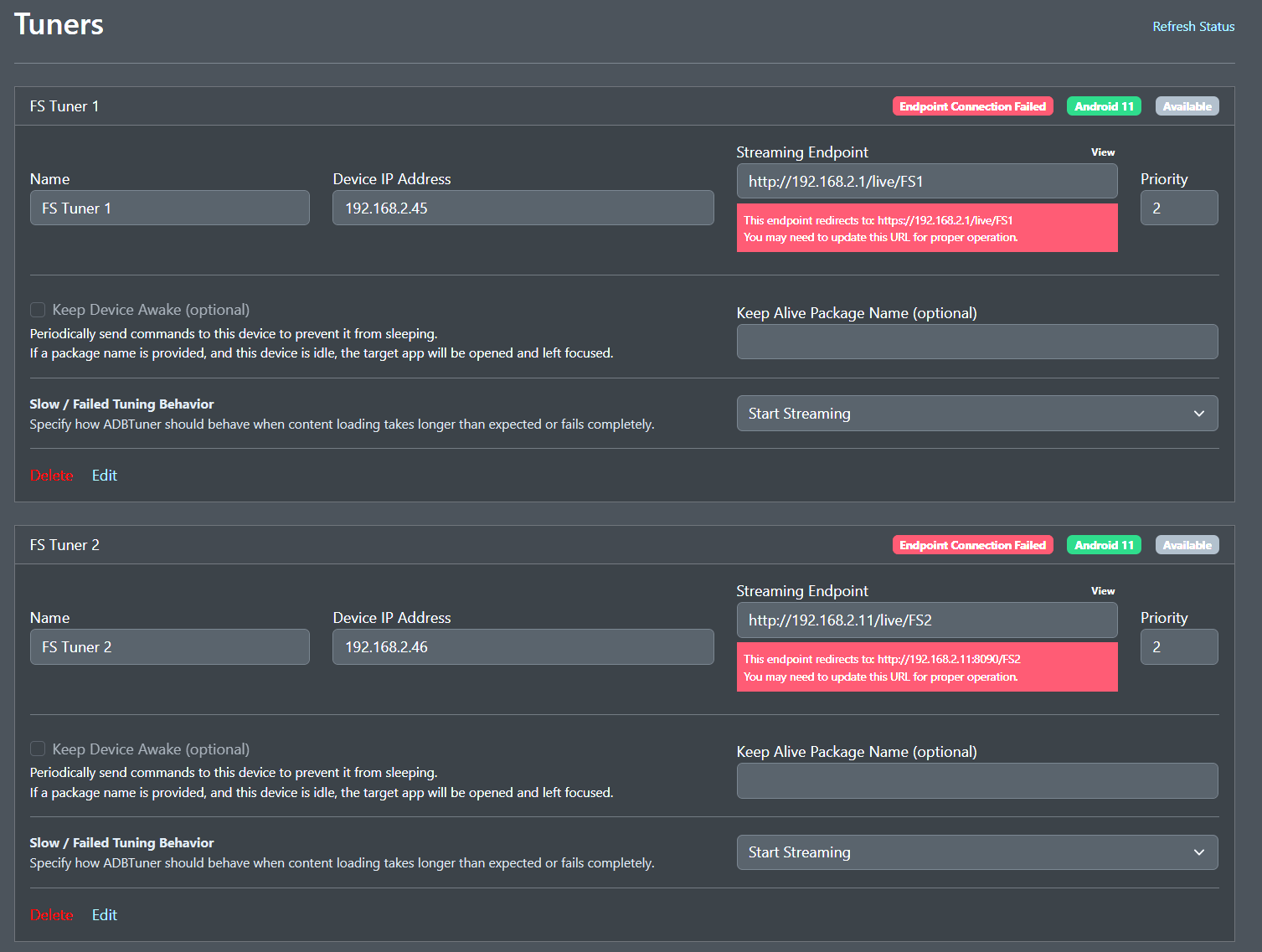Screen dimensions: 1262x952
Task: Delete FS Tuner 1
Action: click(x=52, y=476)
